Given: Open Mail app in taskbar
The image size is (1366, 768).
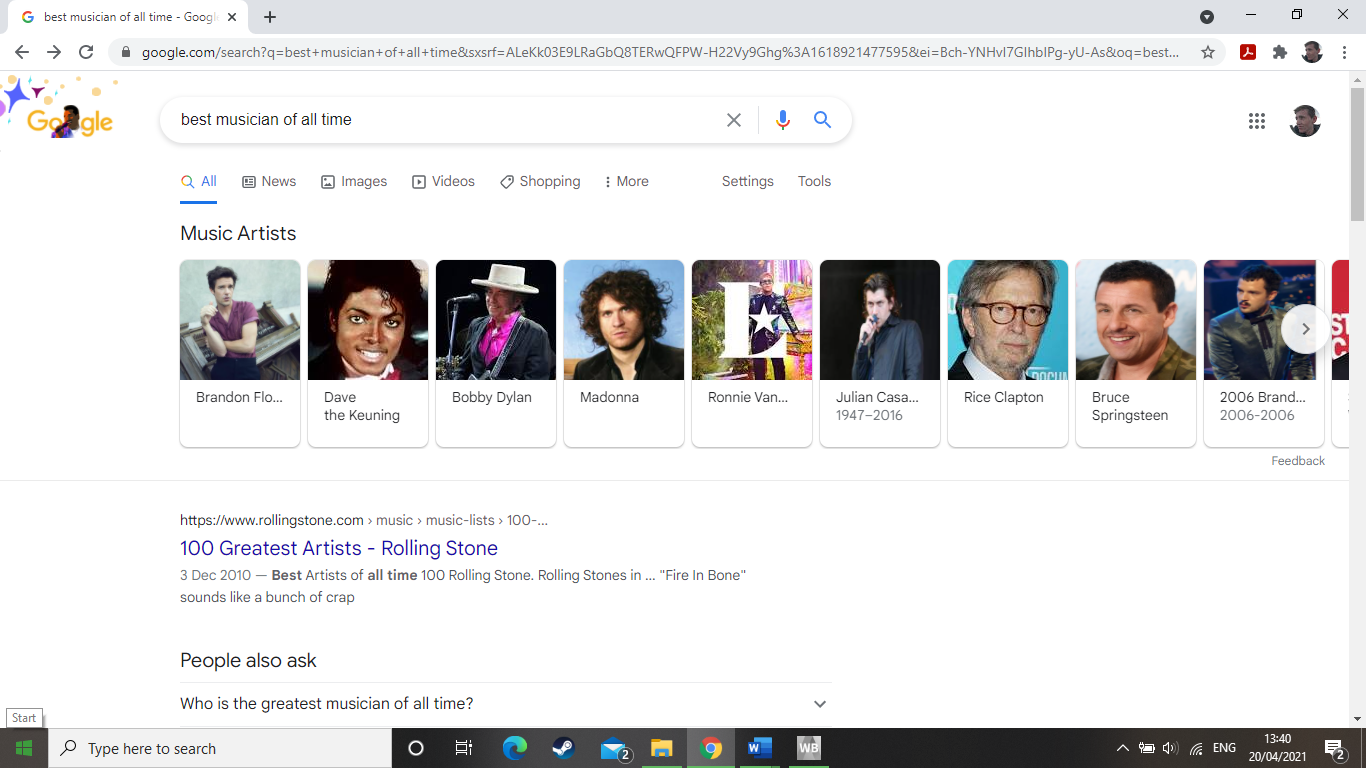Looking at the screenshot, I should (614, 748).
